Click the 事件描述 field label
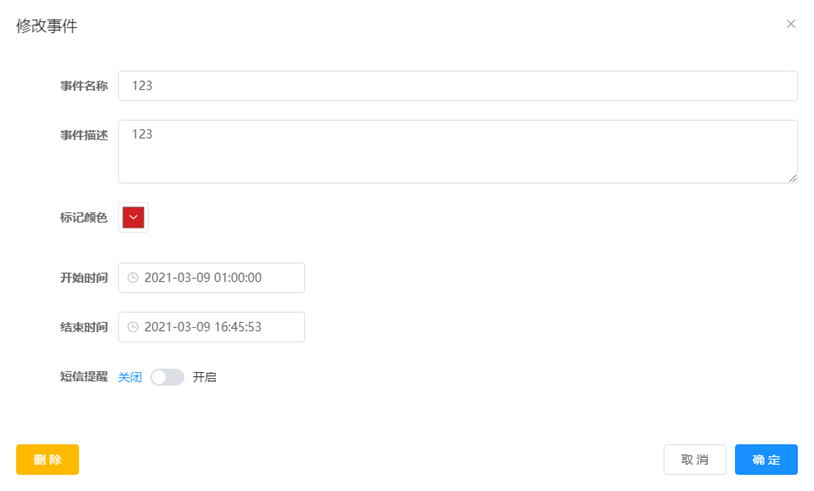 [x=84, y=135]
